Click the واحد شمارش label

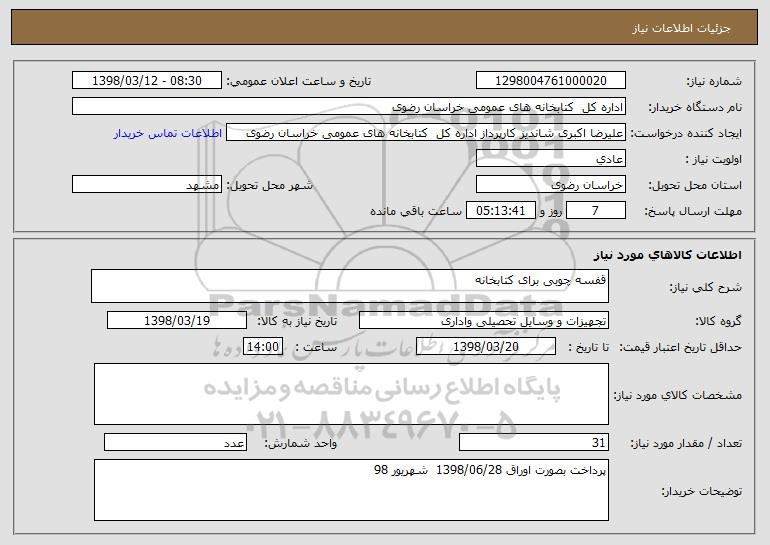[301, 443]
